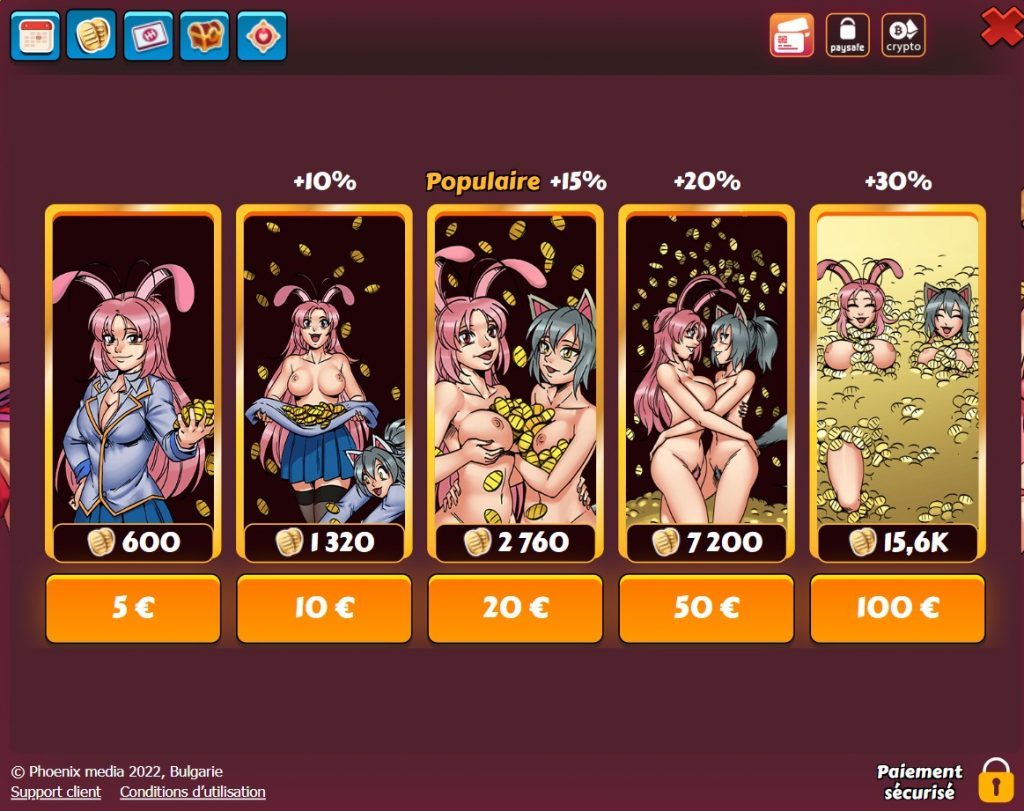Buy the 5 € coin pack
The image size is (1024, 811).
click(133, 608)
